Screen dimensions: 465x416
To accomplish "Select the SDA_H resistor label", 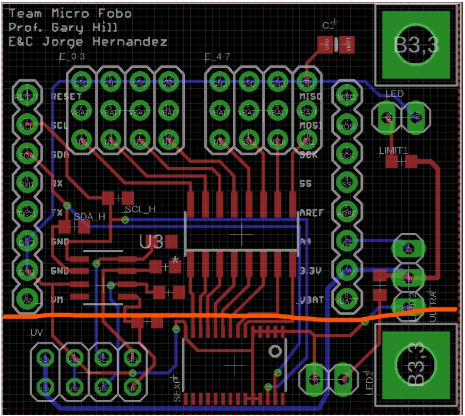I will click(x=89, y=217).
